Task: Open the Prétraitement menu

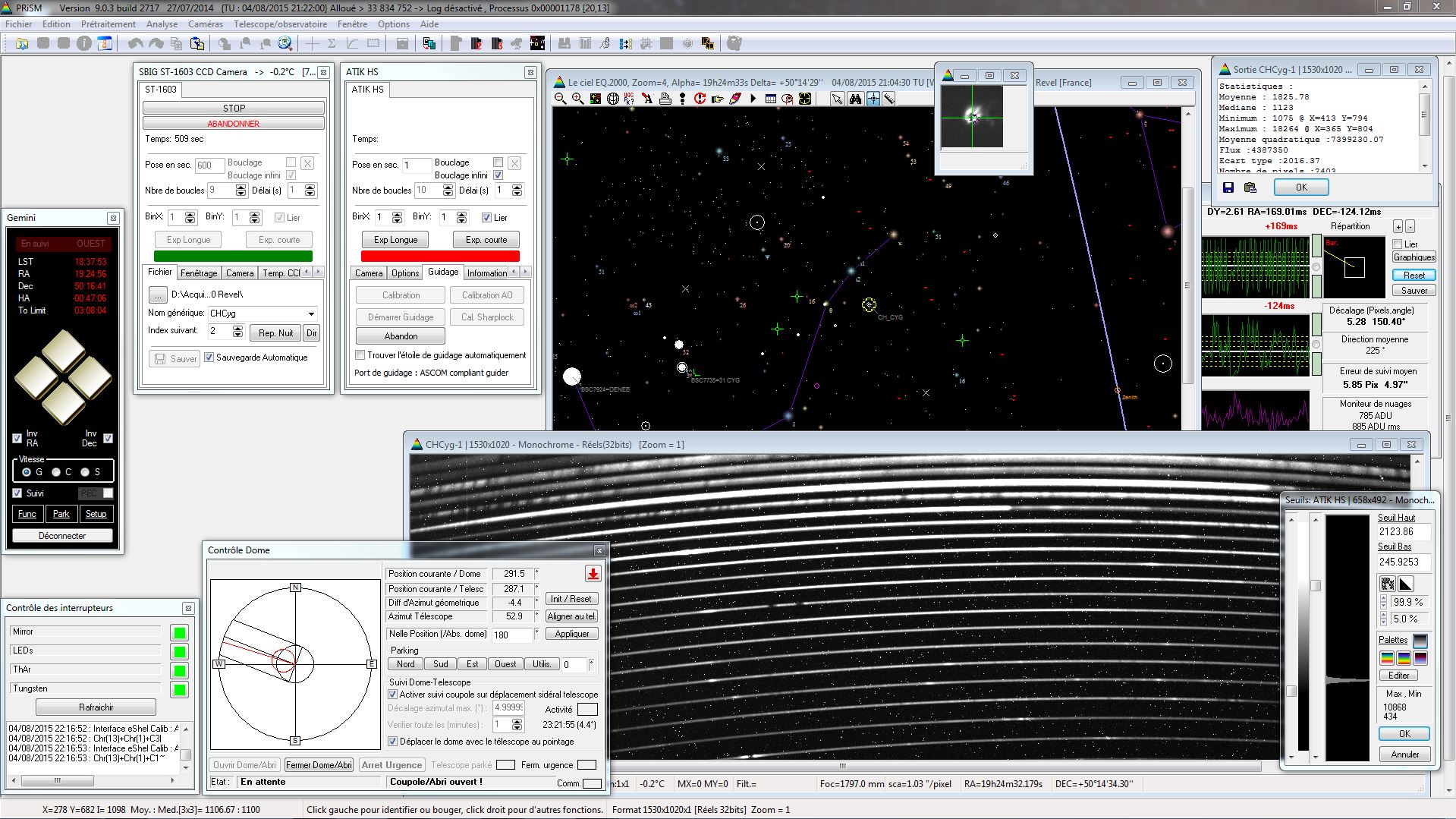Action: tap(108, 24)
